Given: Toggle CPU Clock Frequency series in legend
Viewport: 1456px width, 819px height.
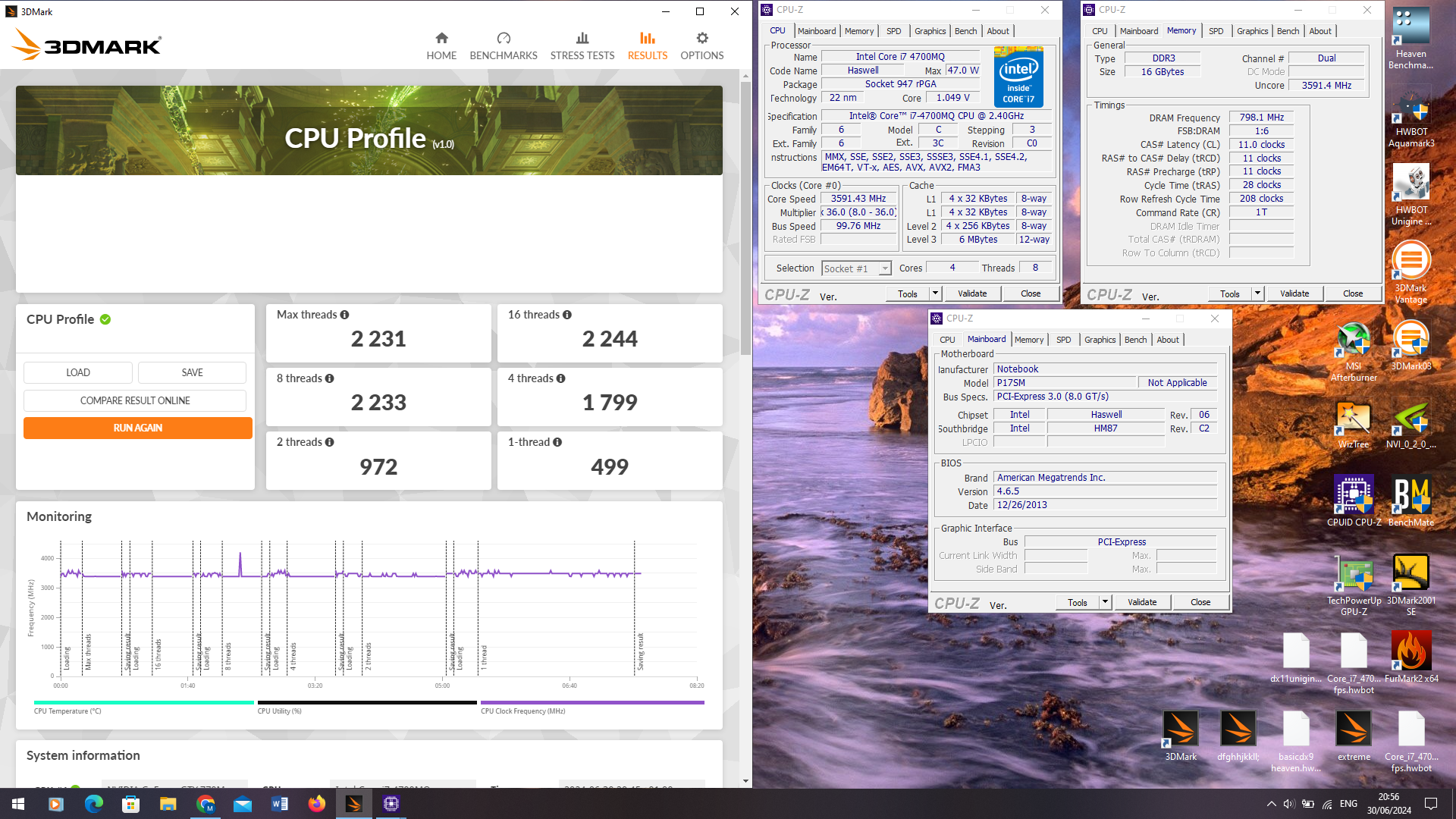Looking at the screenshot, I should 592,707.
